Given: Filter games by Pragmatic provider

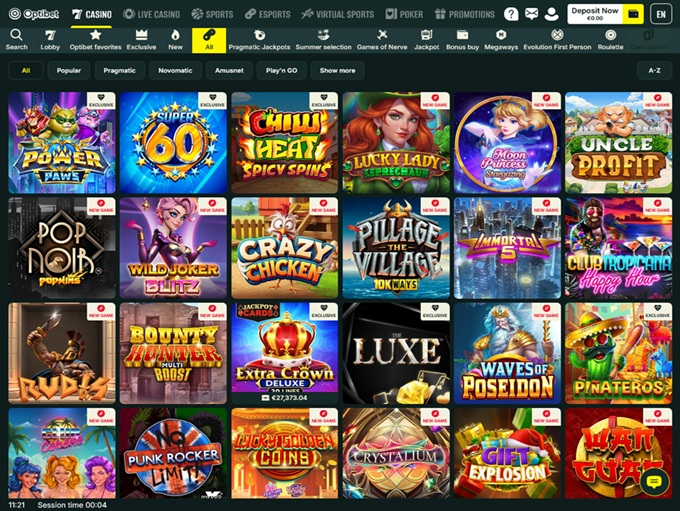Looking at the screenshot, I should 119,71.
